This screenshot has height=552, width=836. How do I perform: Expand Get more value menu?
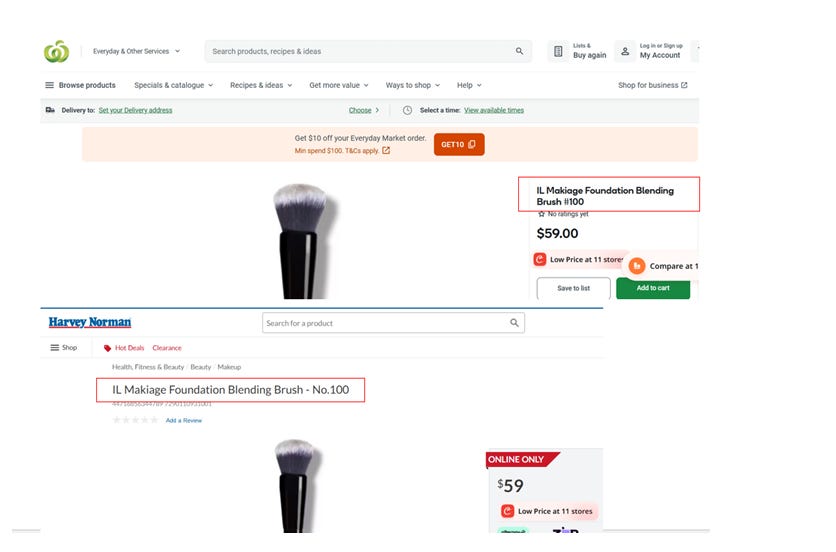point(339,85)
